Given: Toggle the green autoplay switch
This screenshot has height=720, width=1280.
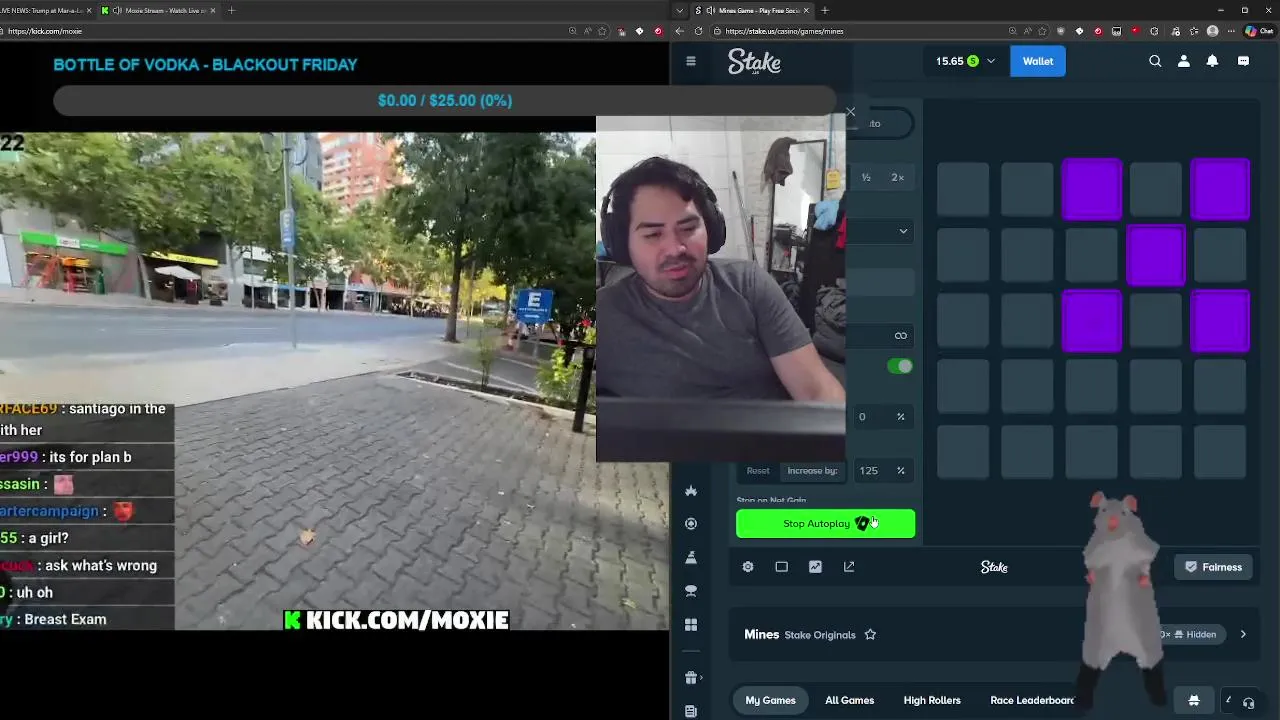Looking at the screenshot, I should point(900,366).
